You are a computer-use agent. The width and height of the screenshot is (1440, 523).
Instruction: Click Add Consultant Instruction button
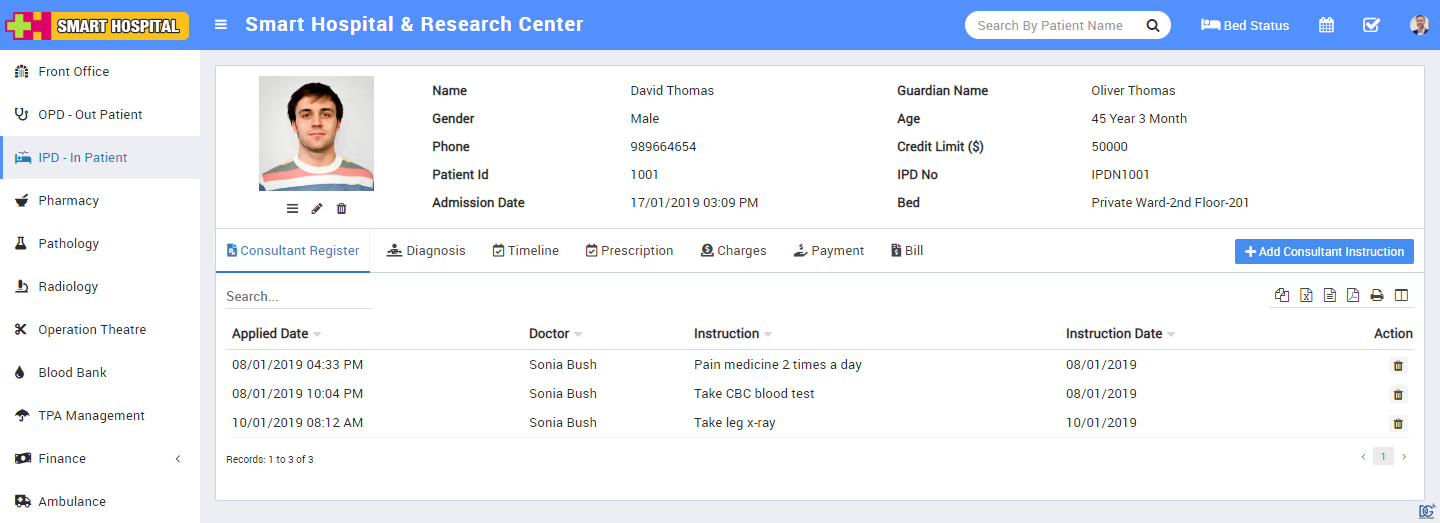click(x=1324, y=252)
